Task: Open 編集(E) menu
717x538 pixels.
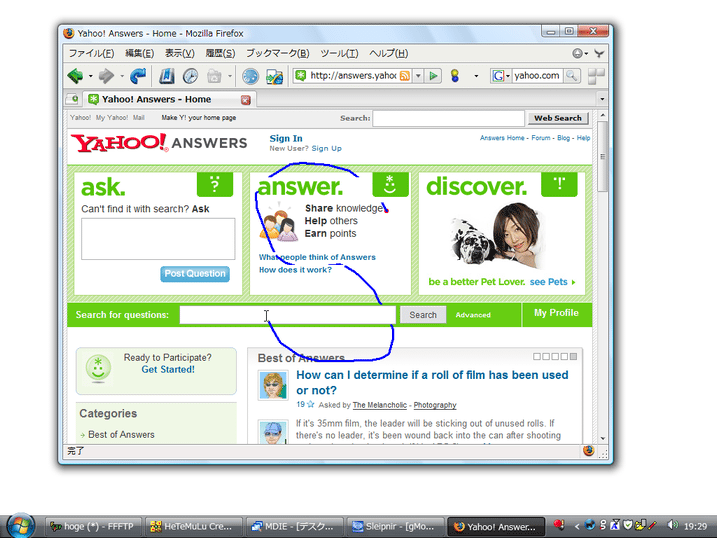Action: point(139,53)
